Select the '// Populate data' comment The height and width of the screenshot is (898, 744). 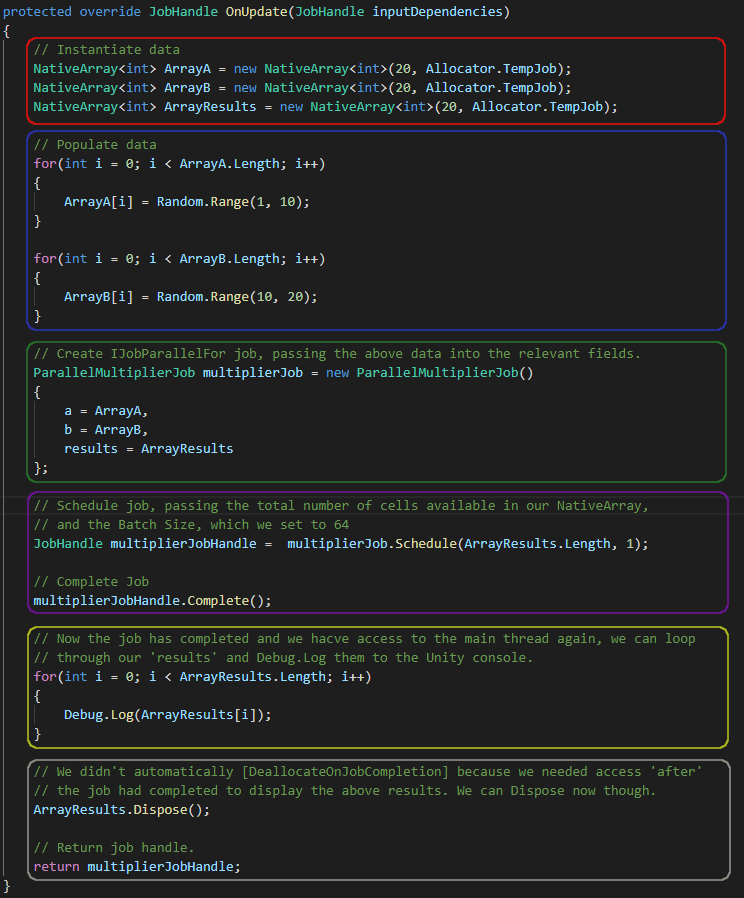click(x=95, y=144)
